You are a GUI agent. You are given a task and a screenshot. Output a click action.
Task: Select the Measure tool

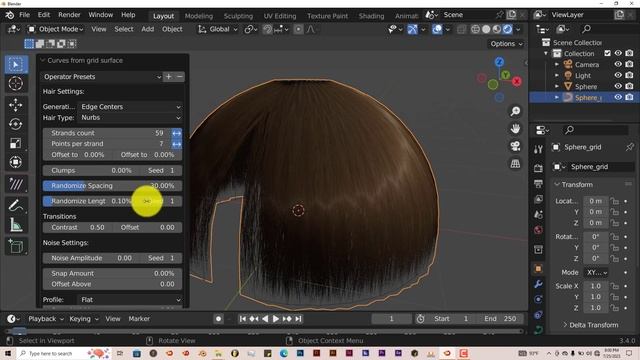coord(16,224)
